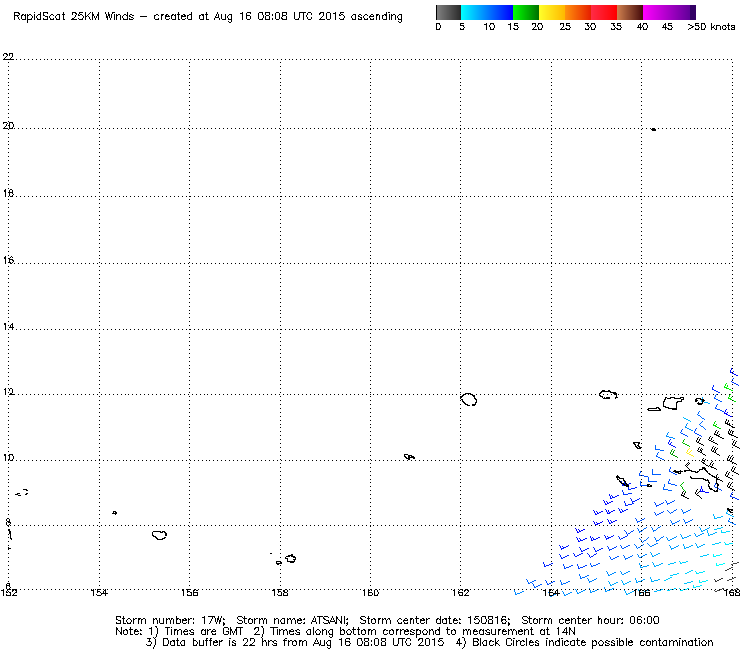Click the latitude label "18"
Viewport: 740px width, 650px height.
coord(8,194)
